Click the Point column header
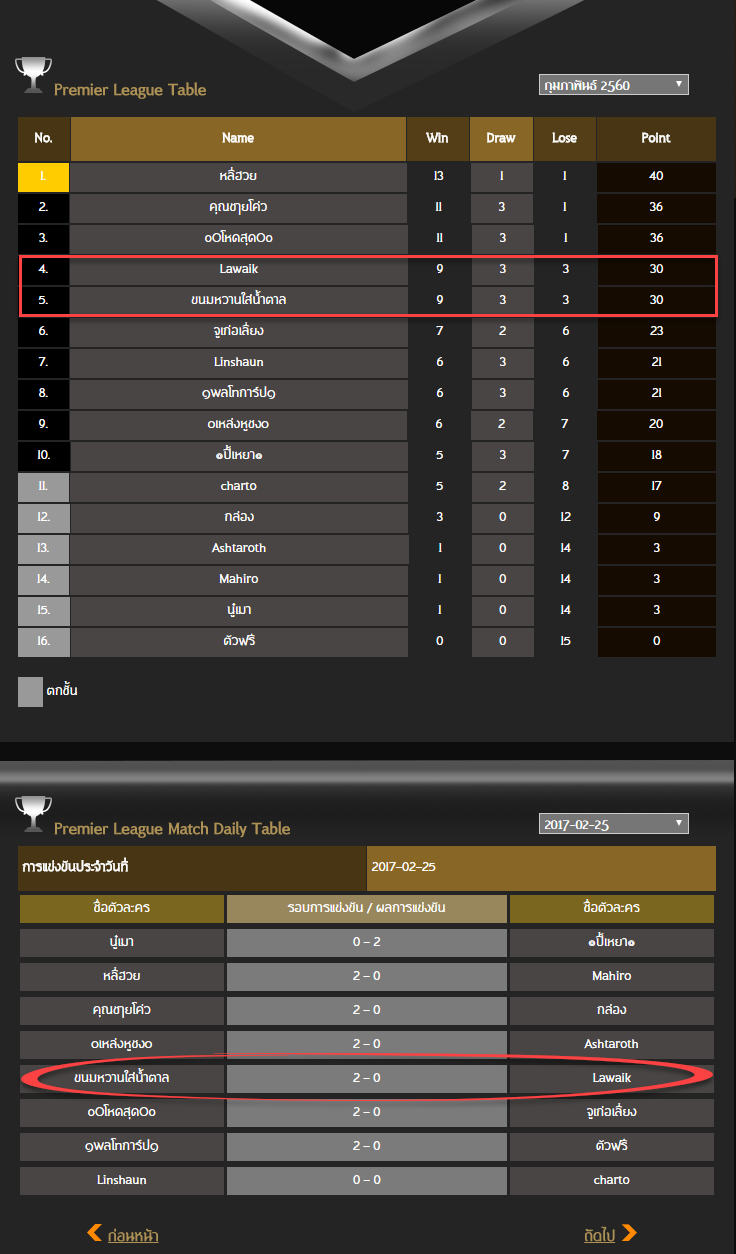 [x=656, y=138]
